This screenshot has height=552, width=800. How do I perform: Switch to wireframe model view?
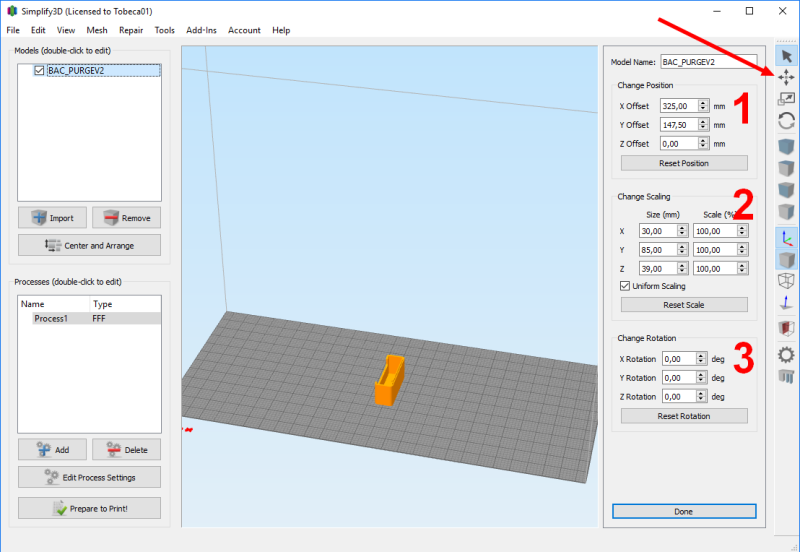pos(787,281)
